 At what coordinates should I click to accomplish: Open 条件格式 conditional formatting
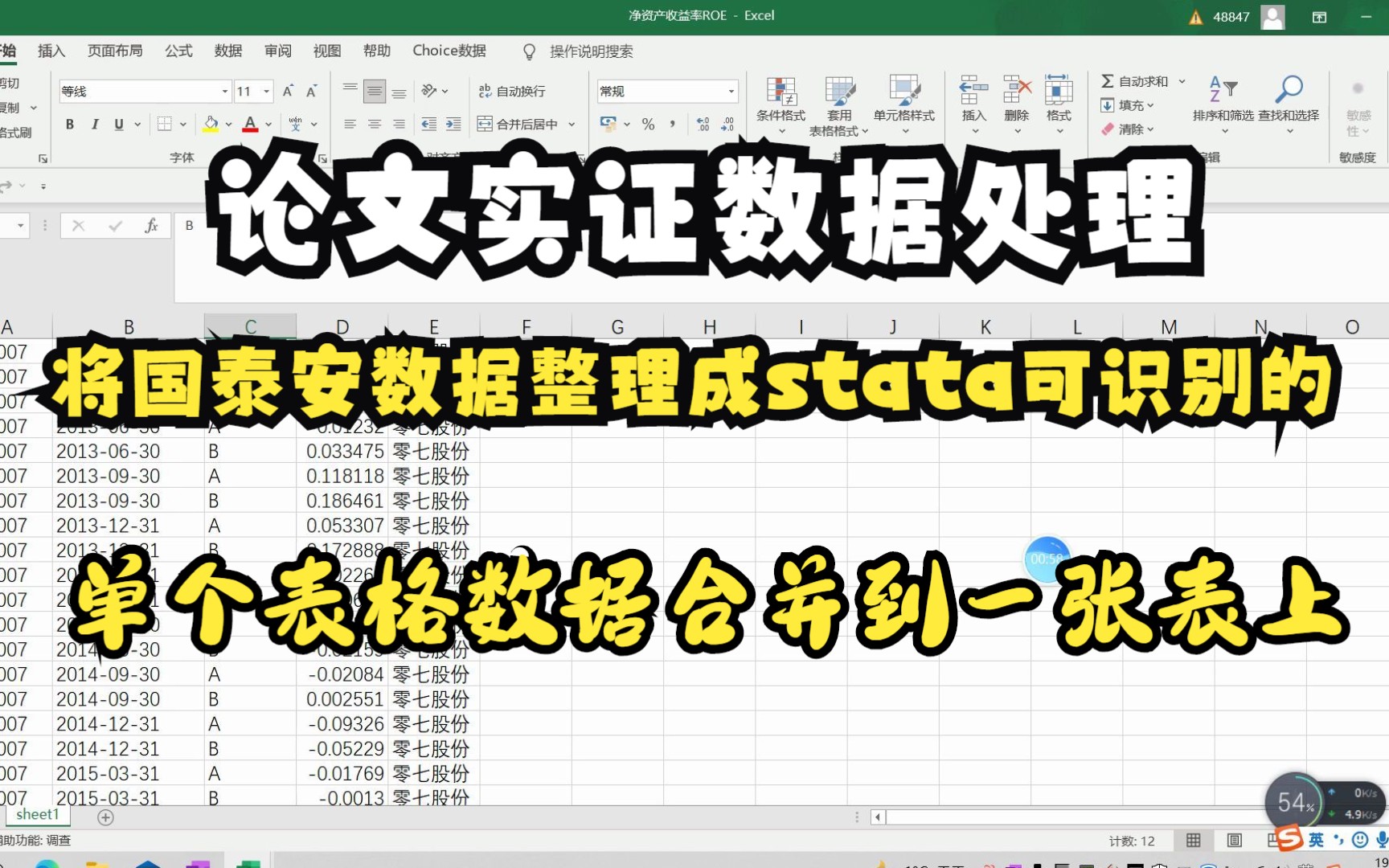tap(781, 104)
